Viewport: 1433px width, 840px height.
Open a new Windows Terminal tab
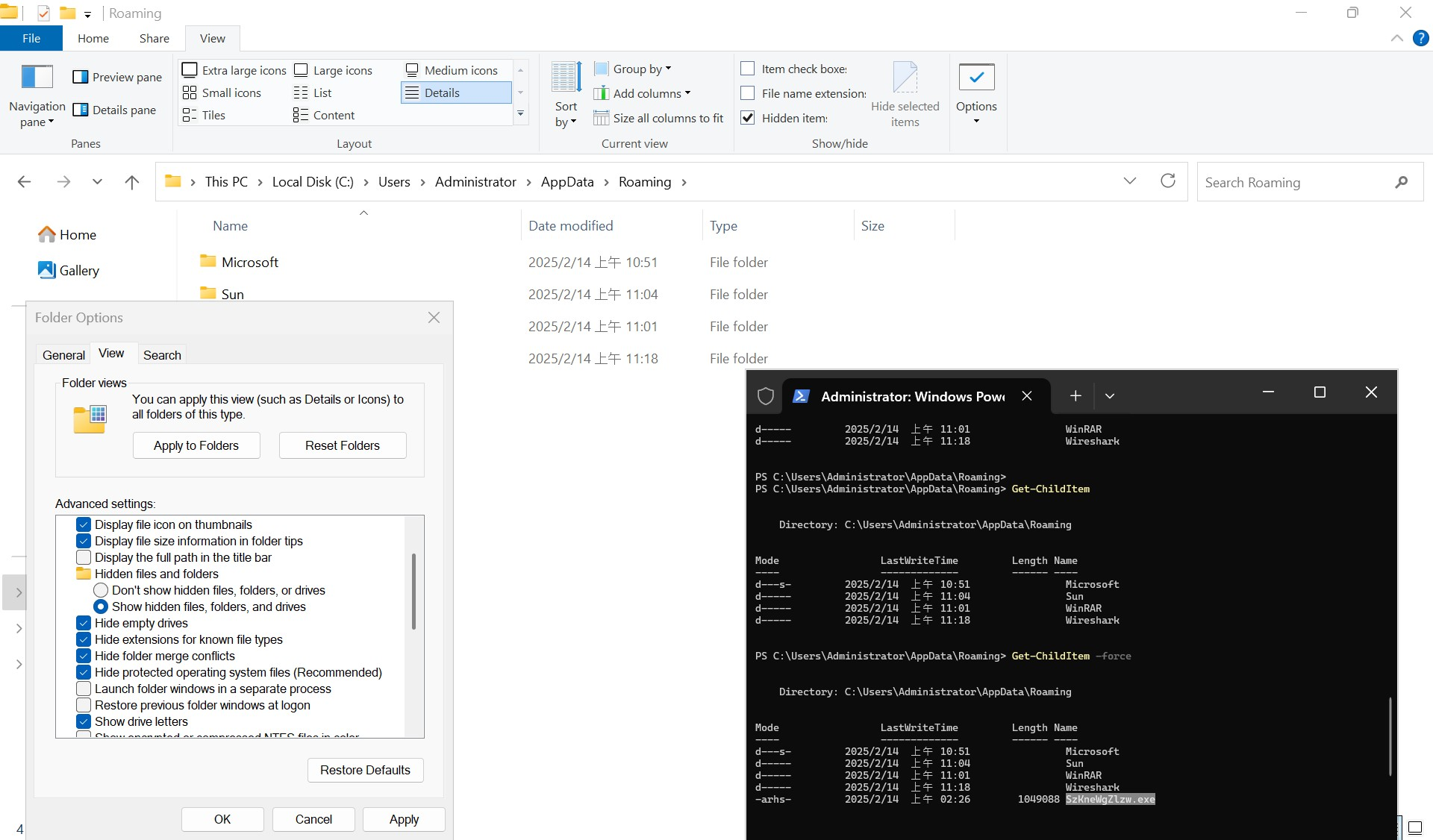tap(1075, 396)
